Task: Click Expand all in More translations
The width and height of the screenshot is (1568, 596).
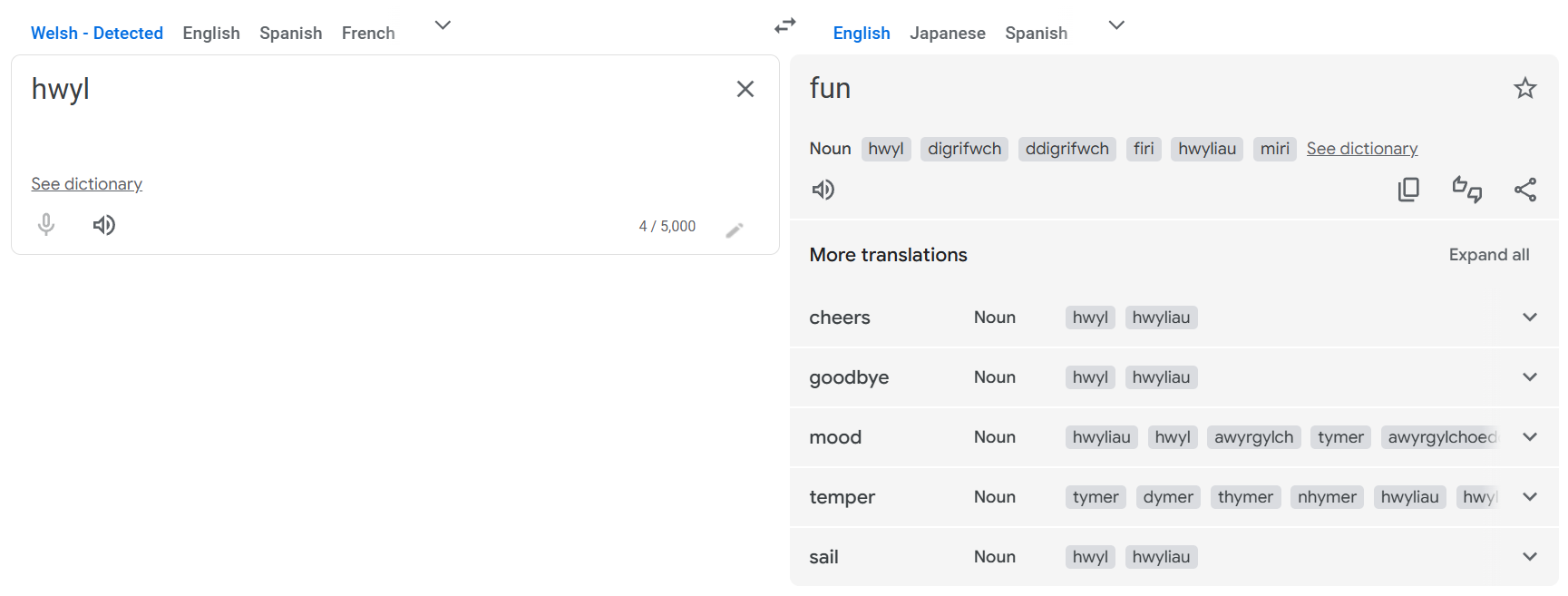Action: (1488, 255)
